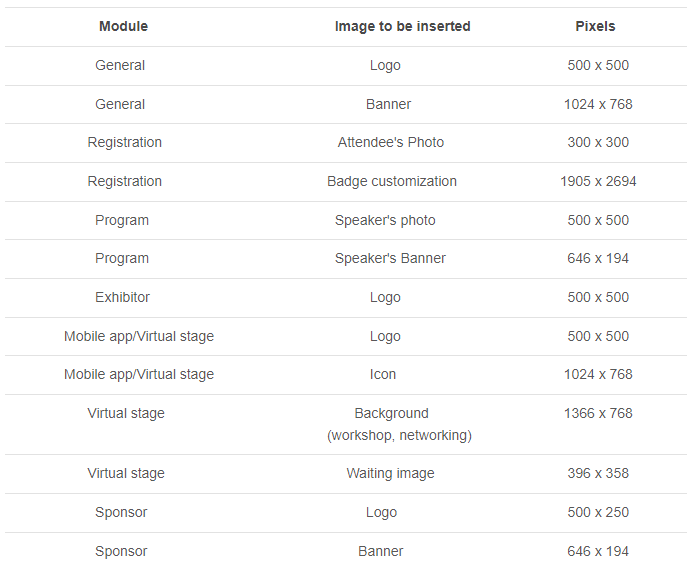Click the Exhibitor module cell
The height and width of the screenshot is (569, 694).
pos(123,297)
